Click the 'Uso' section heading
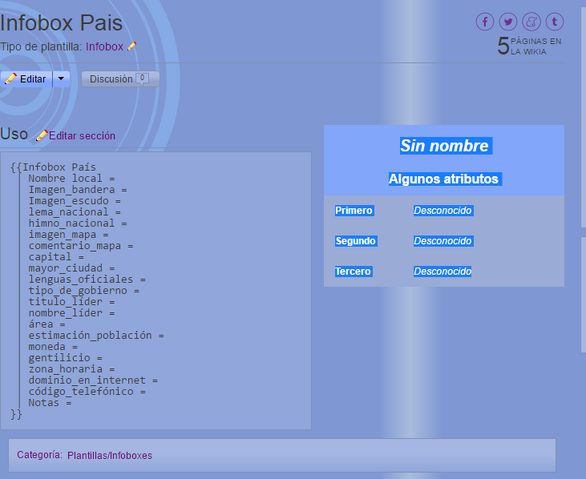Image resolution: width=586 pixels, height=479 pixels. pos(14,134)
